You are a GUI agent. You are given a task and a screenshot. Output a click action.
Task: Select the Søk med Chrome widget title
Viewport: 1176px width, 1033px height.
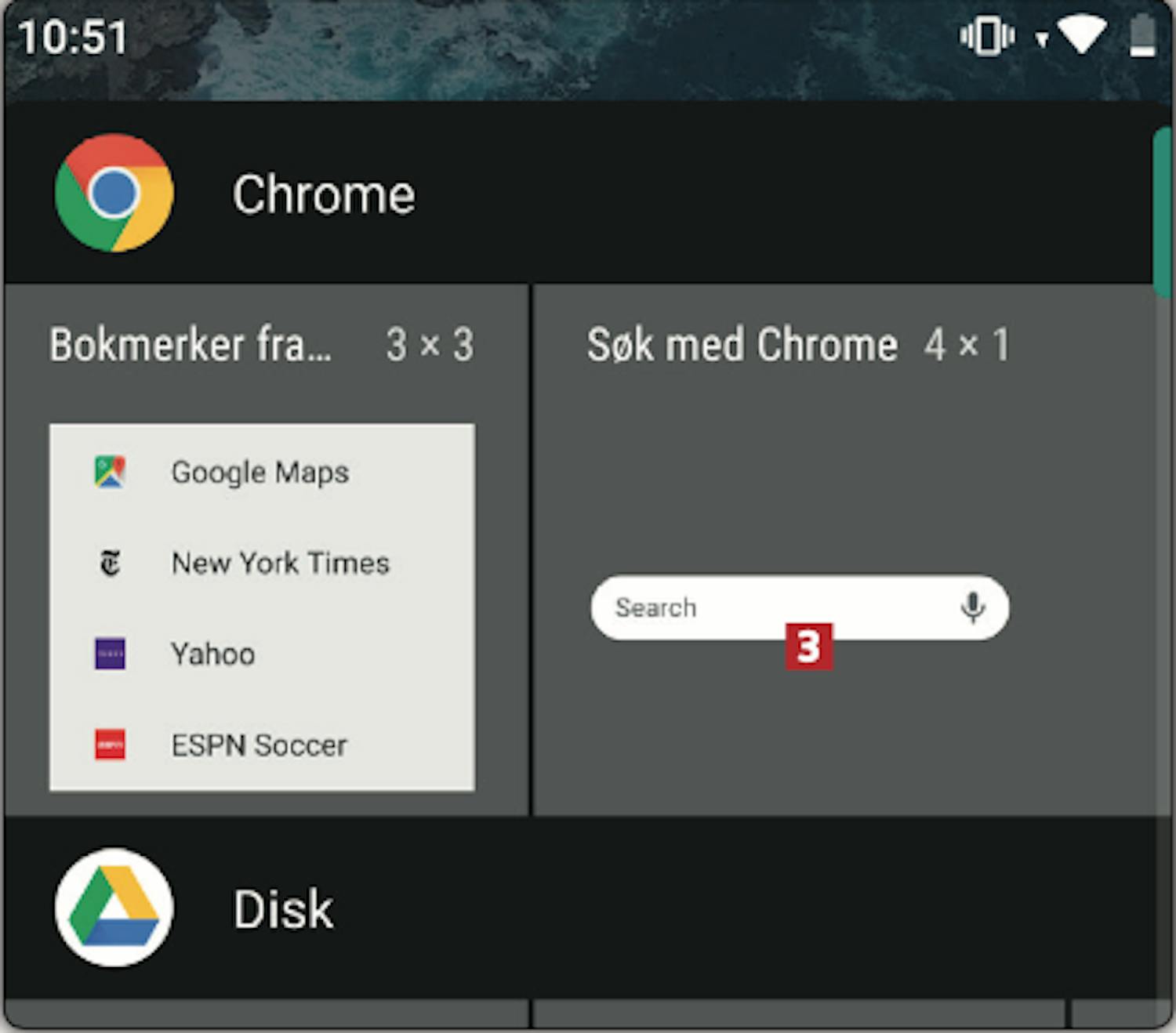tap(742, 345)
